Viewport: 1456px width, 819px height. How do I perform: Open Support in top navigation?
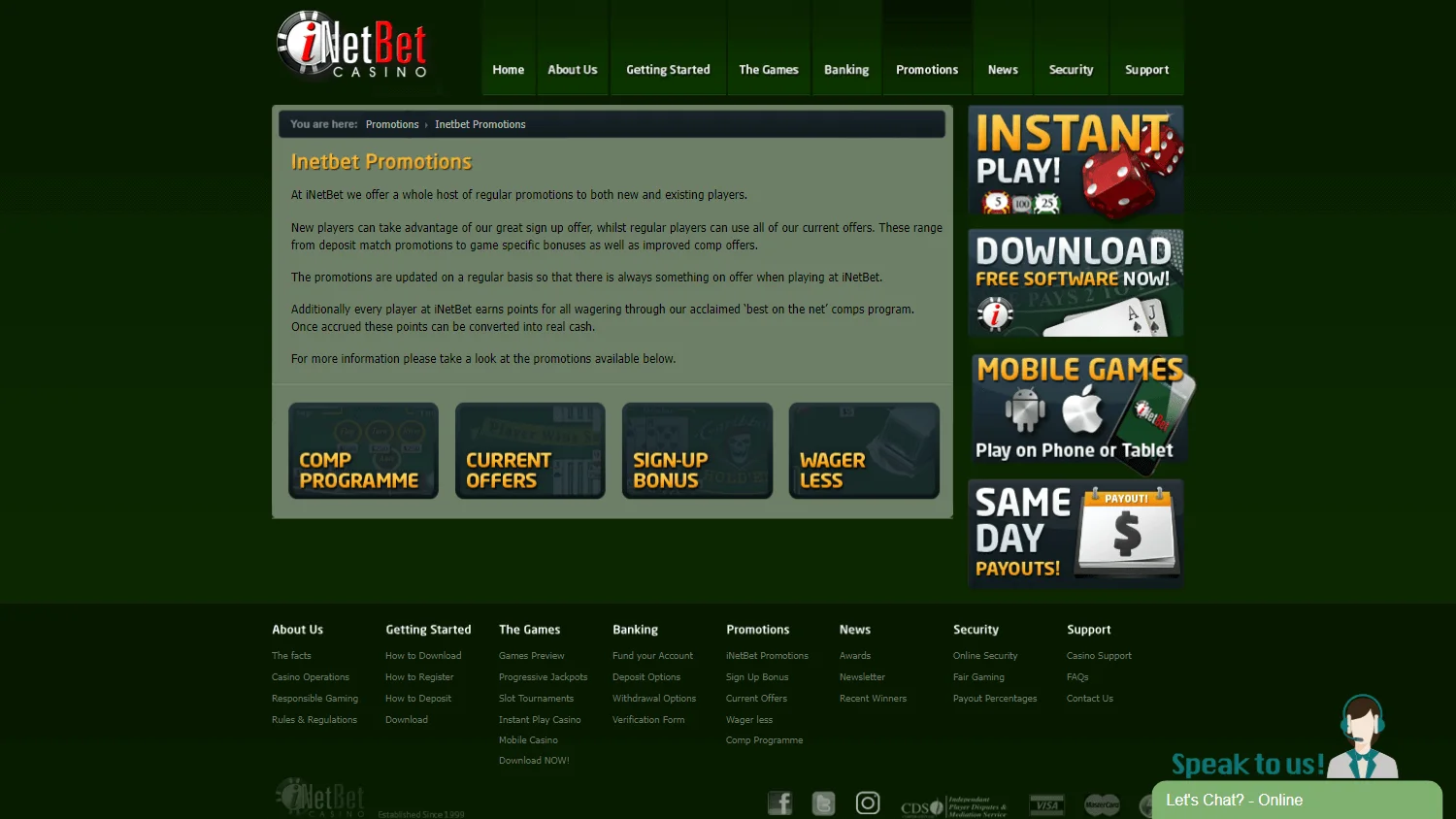1146,70
